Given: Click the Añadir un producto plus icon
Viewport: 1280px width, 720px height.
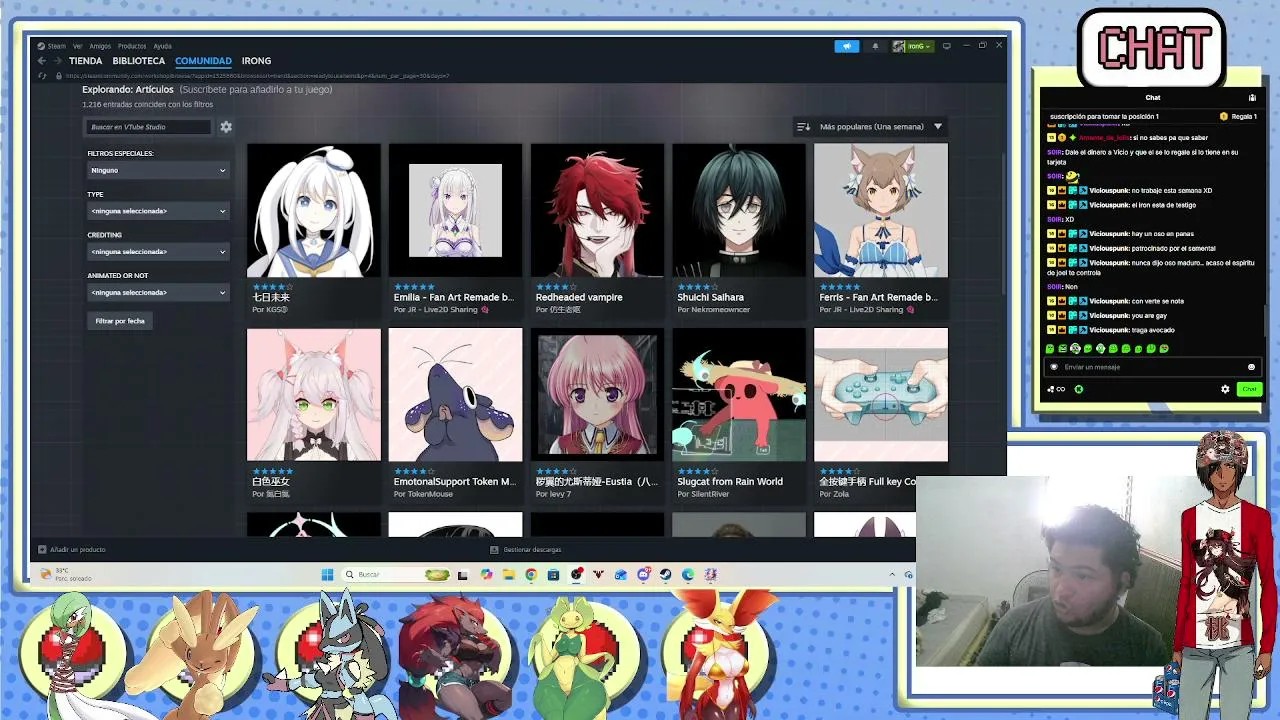Looking at the screenshot, I should 42,549.
